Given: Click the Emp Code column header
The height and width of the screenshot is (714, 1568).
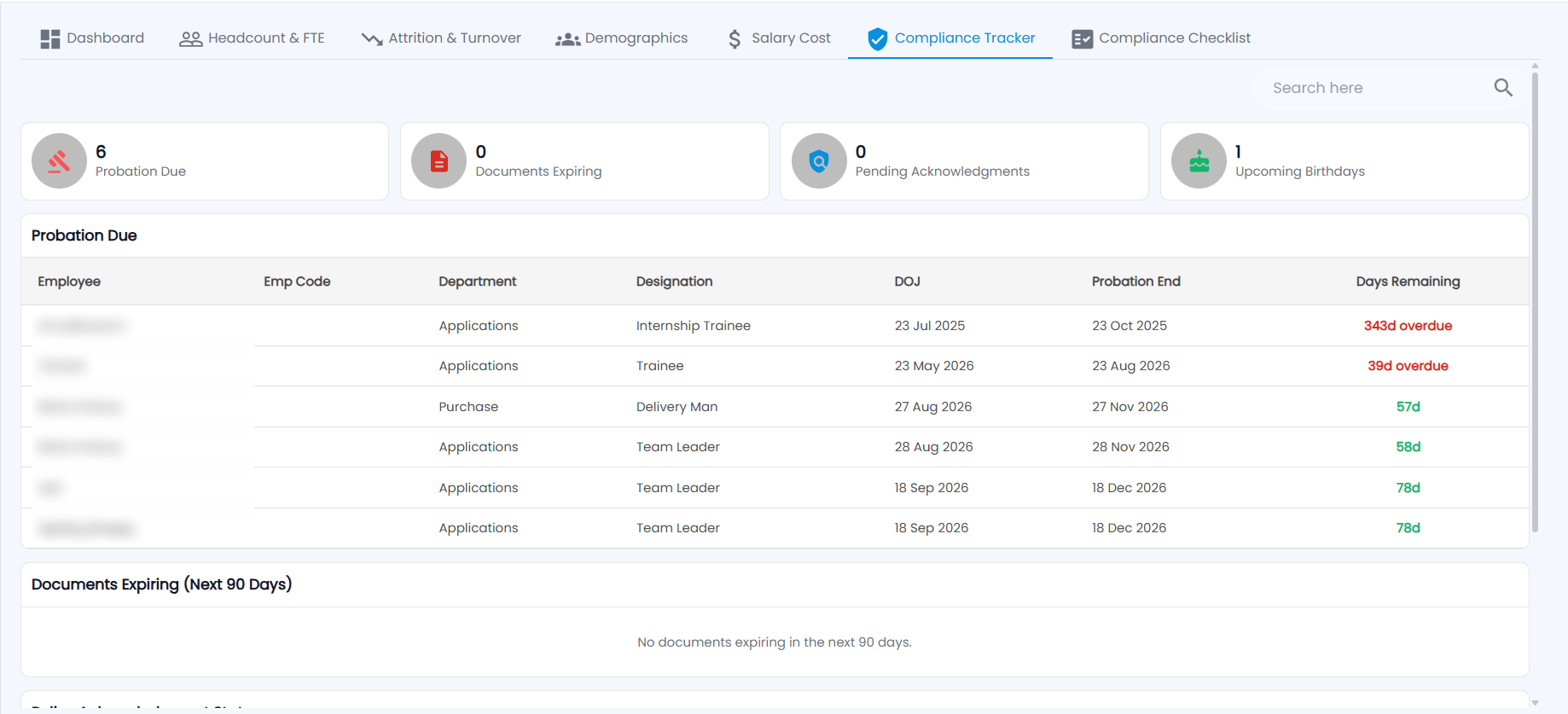Looking at the screenshot, I should click(x=297, y=282).
